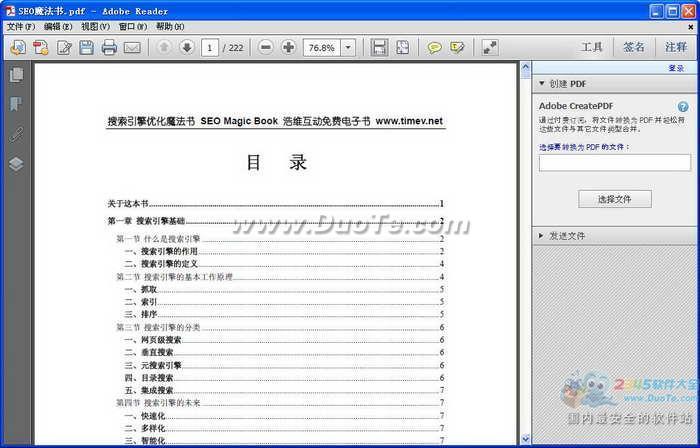
Task: Switch to the 注释 pane tab
Action: tap(675, 47)
